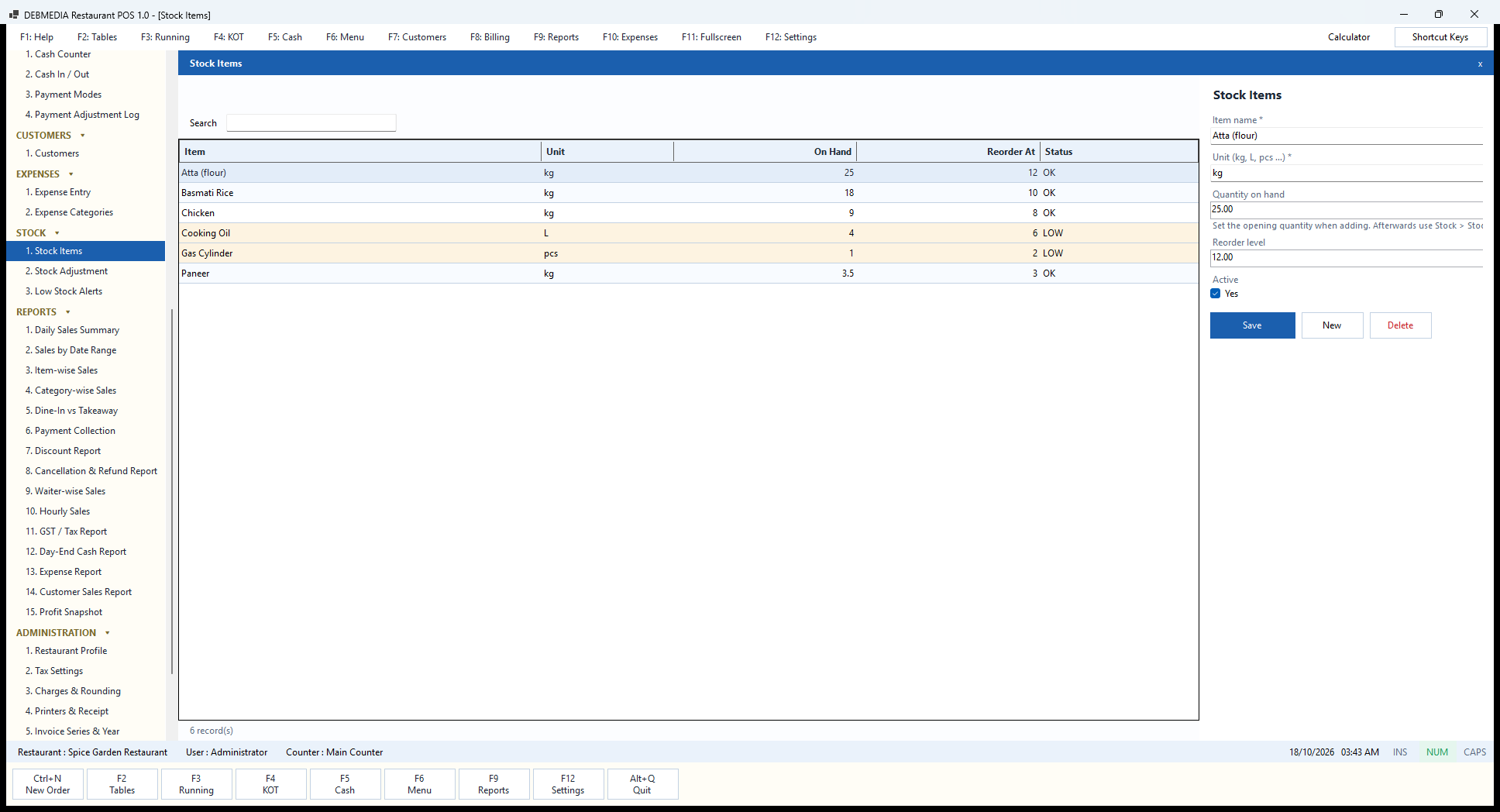The height and width of the screenshot is (812, 1500).
Task: Toggle the Active Yes checkbox
Action: [1216, 294]
